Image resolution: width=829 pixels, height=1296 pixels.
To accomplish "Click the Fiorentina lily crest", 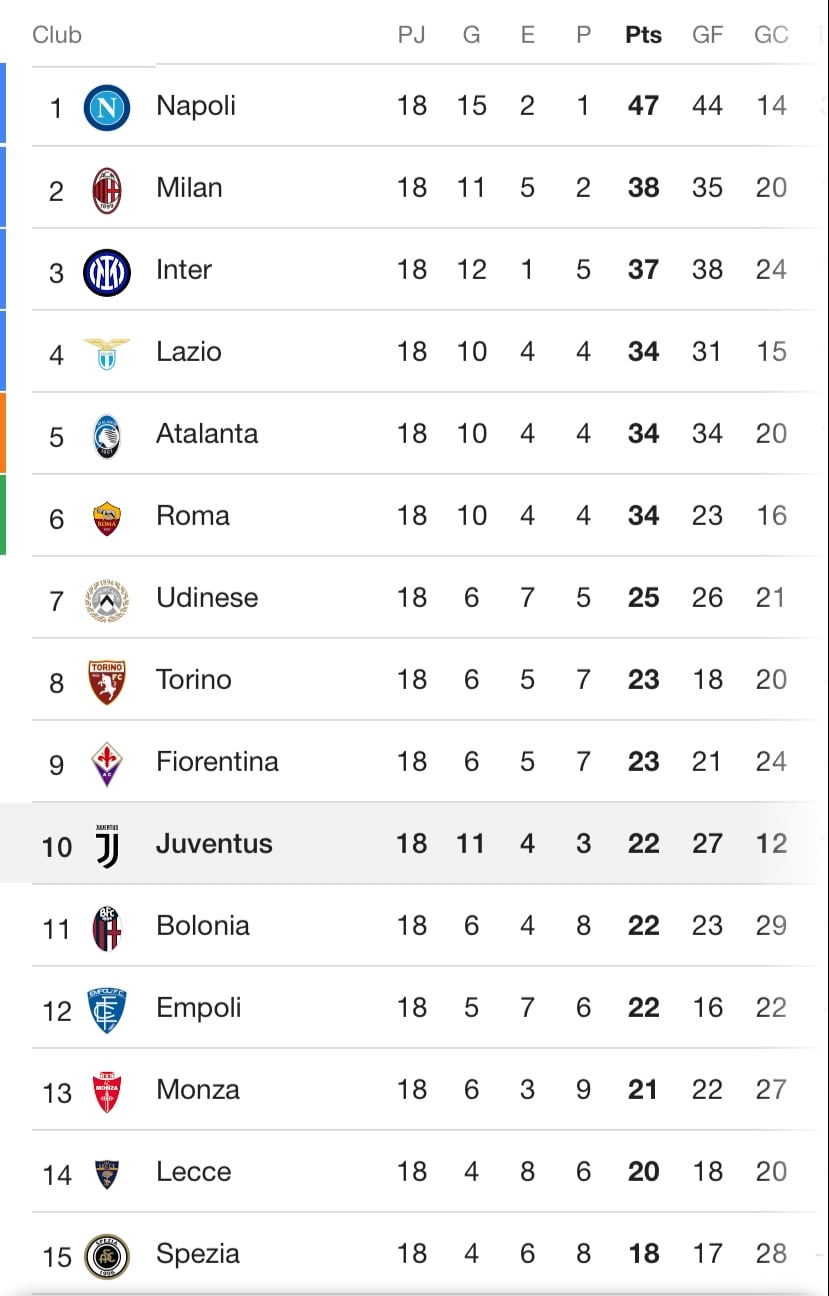I will pos(106,763).
